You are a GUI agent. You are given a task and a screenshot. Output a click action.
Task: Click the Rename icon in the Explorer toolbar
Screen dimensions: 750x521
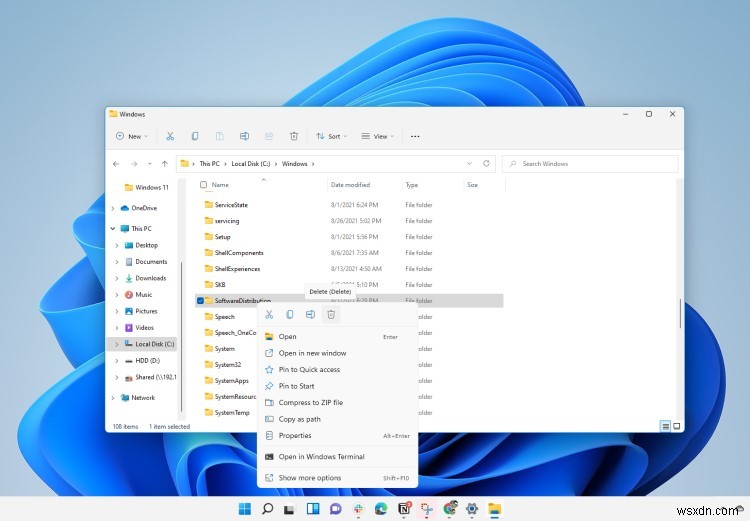(244, 136)
